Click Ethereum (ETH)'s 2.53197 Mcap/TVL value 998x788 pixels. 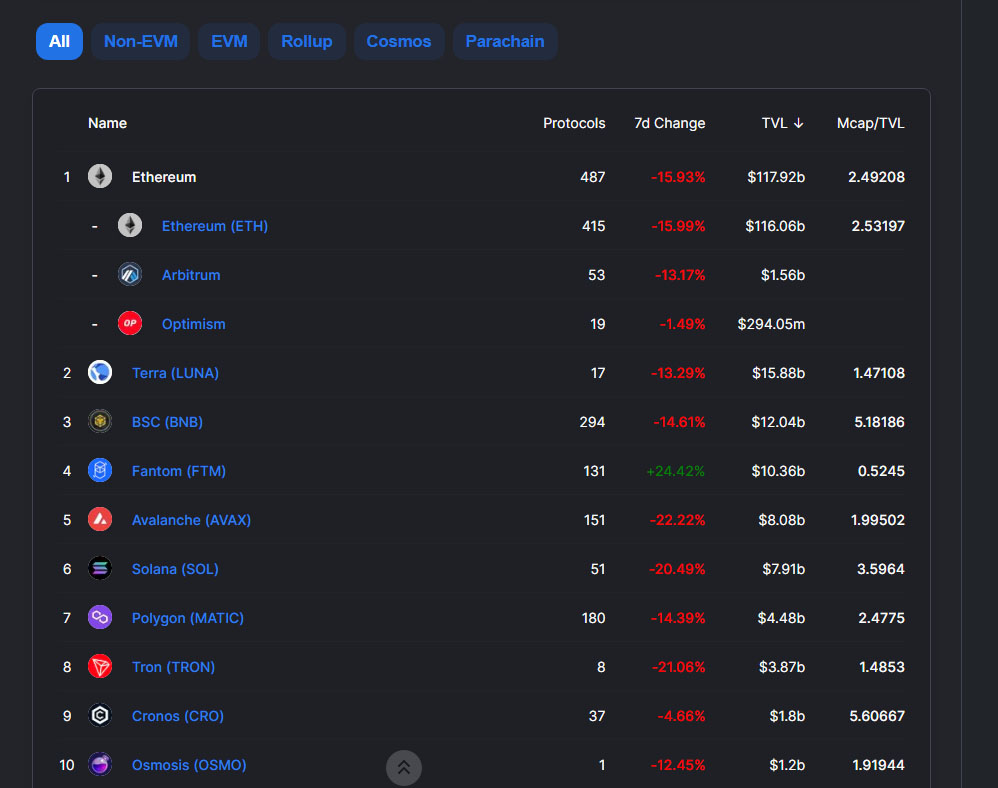tap(878, 226)
